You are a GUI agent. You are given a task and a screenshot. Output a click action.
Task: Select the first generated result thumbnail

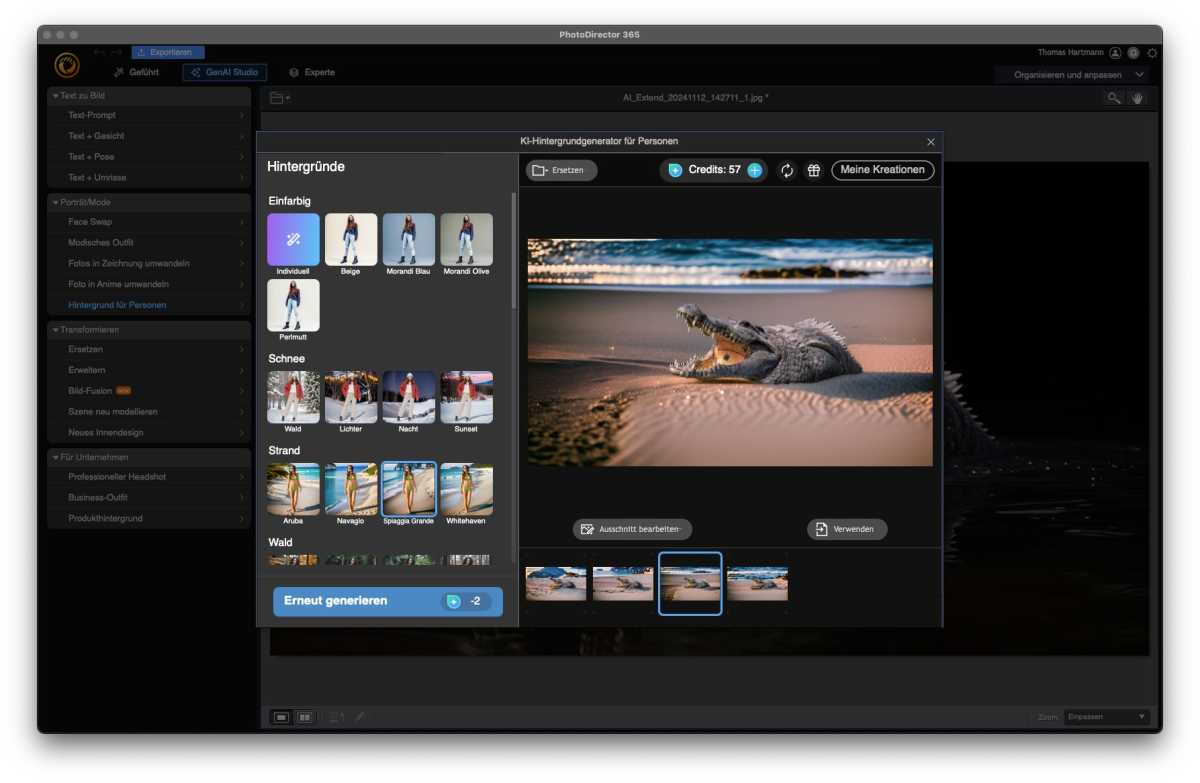point(556,584)
